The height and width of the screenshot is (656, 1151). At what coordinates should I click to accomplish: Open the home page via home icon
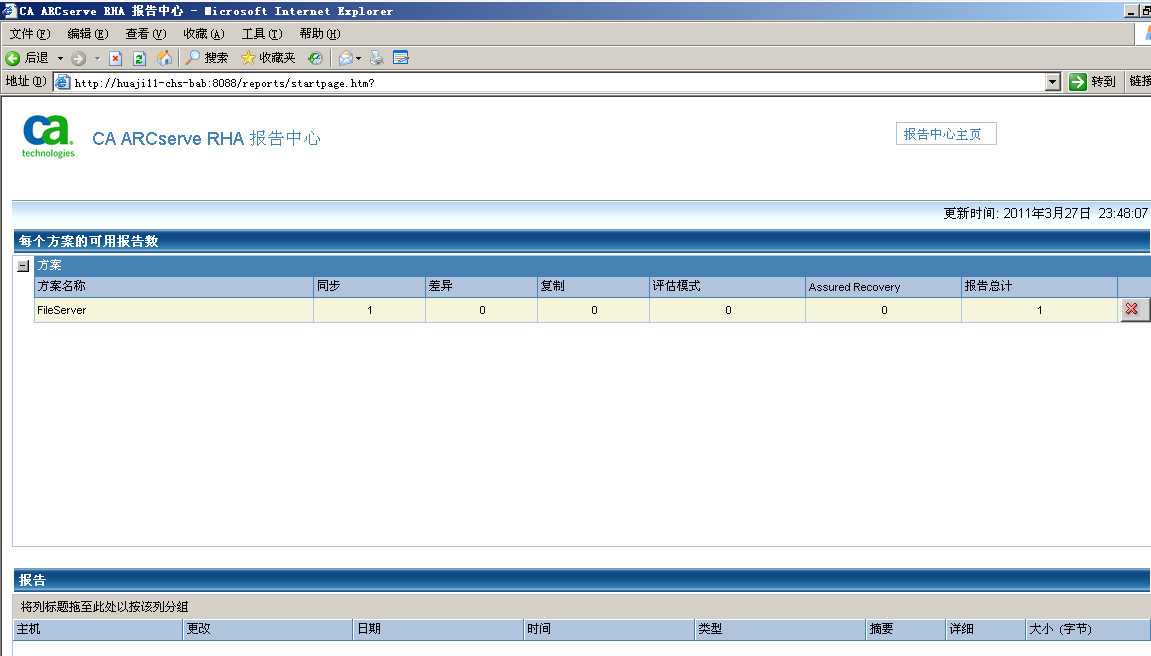[166, 58]
